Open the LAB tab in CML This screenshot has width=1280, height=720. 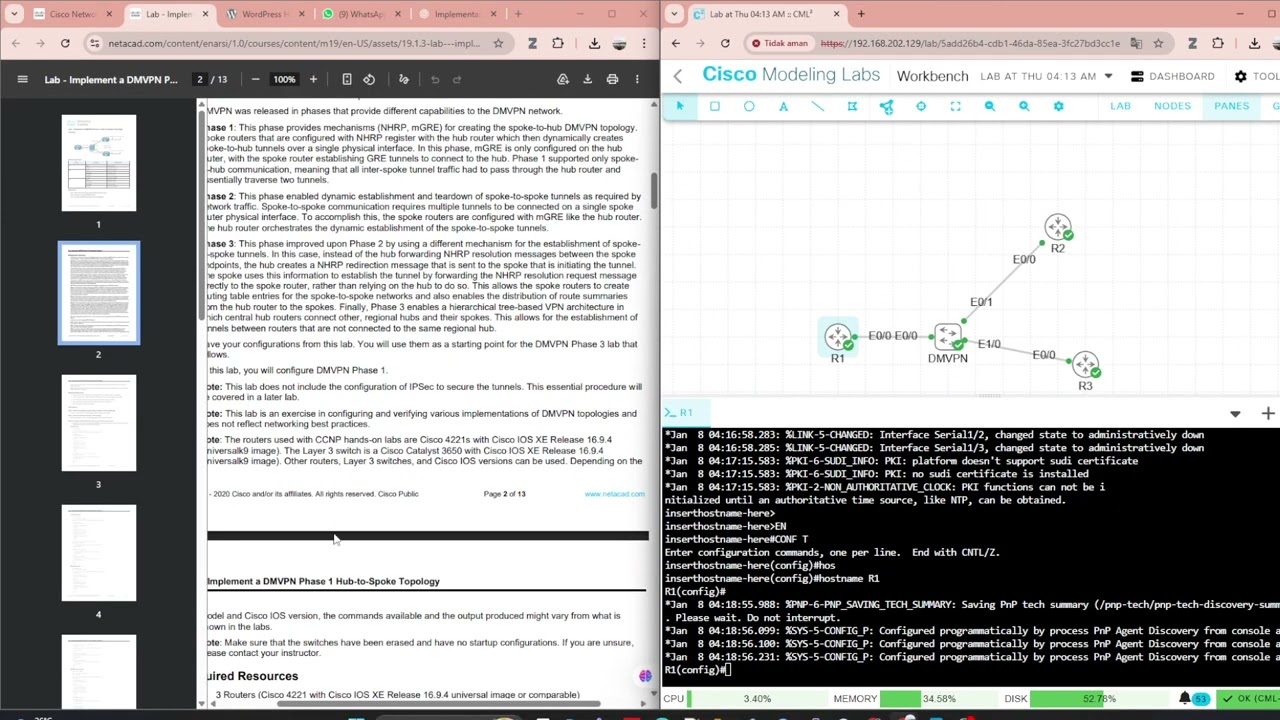coord(1120,106)
